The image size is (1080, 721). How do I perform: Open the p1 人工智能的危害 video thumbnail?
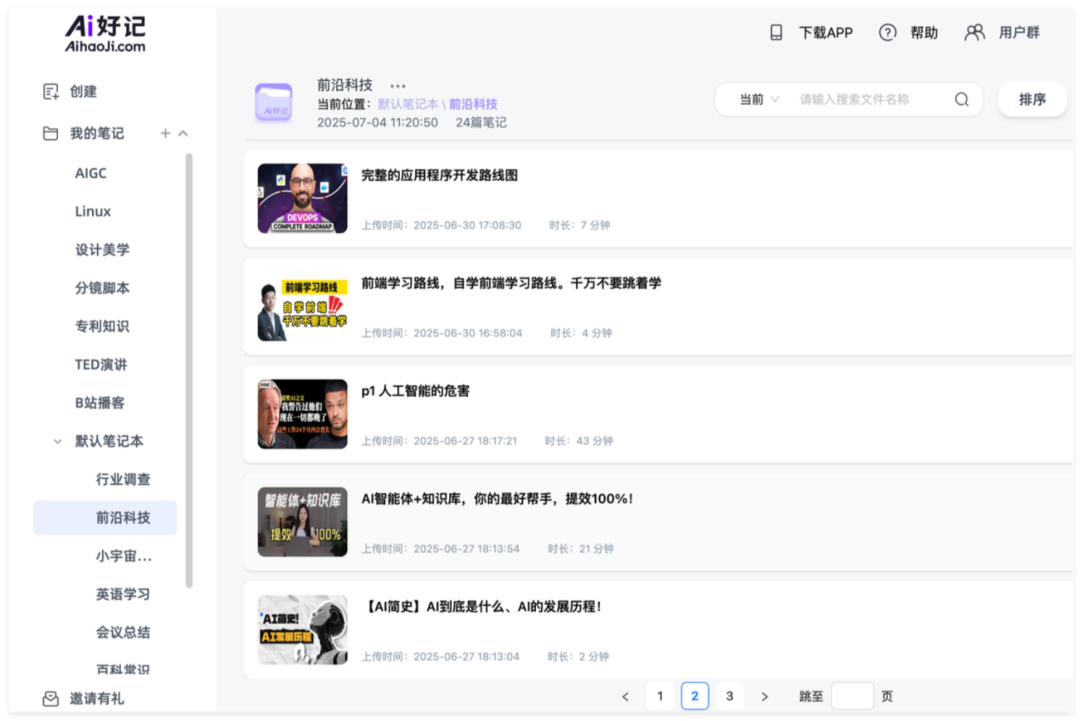click(x=302, y=414)
